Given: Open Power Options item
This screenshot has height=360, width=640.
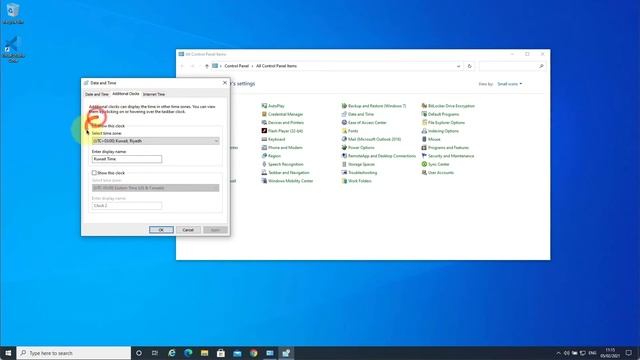Looking at the screenshot, I should tap(358, 147).
